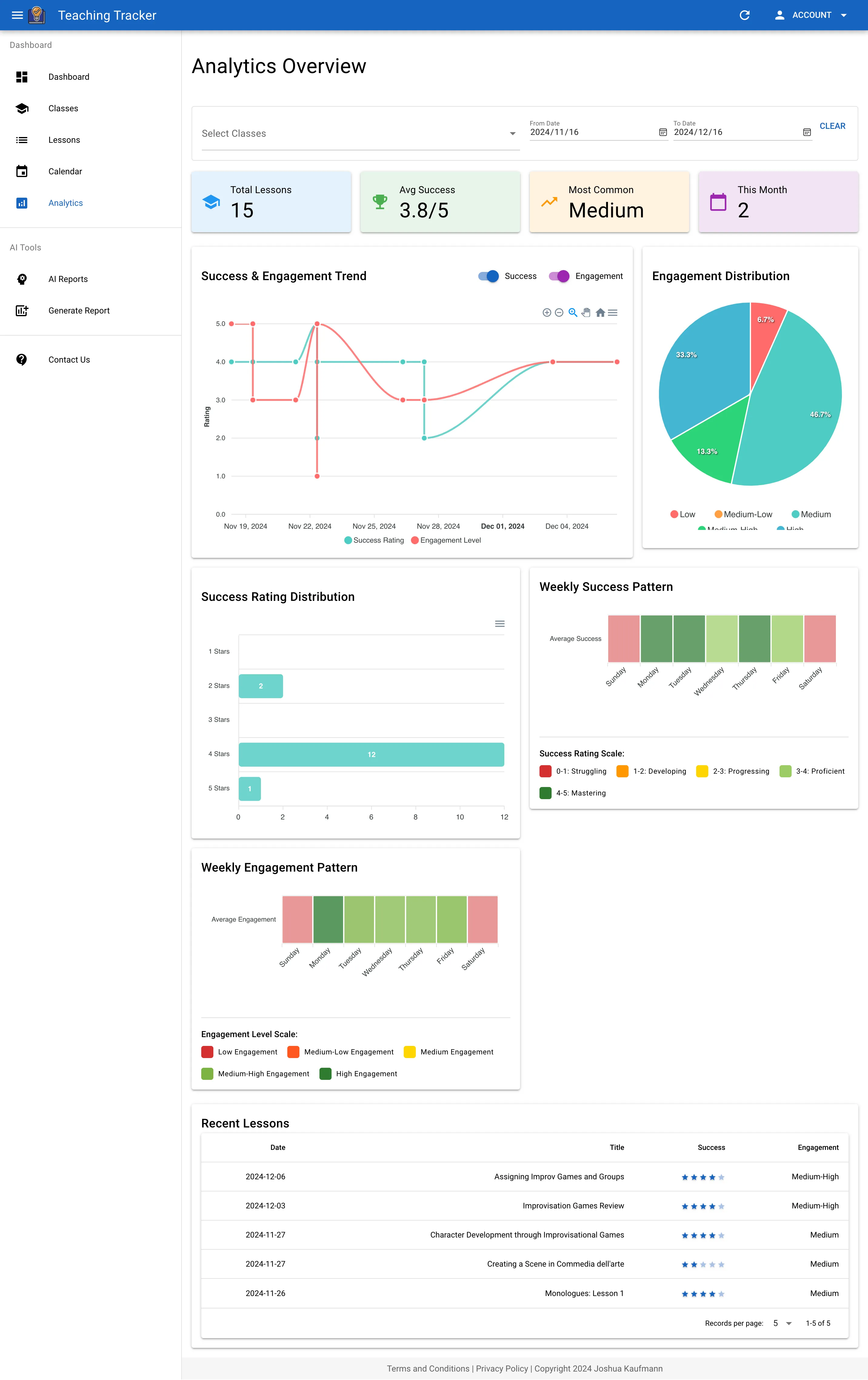Toggle the Success switch off
Viewport: 868px width, 1380px height.
(489, 276)
